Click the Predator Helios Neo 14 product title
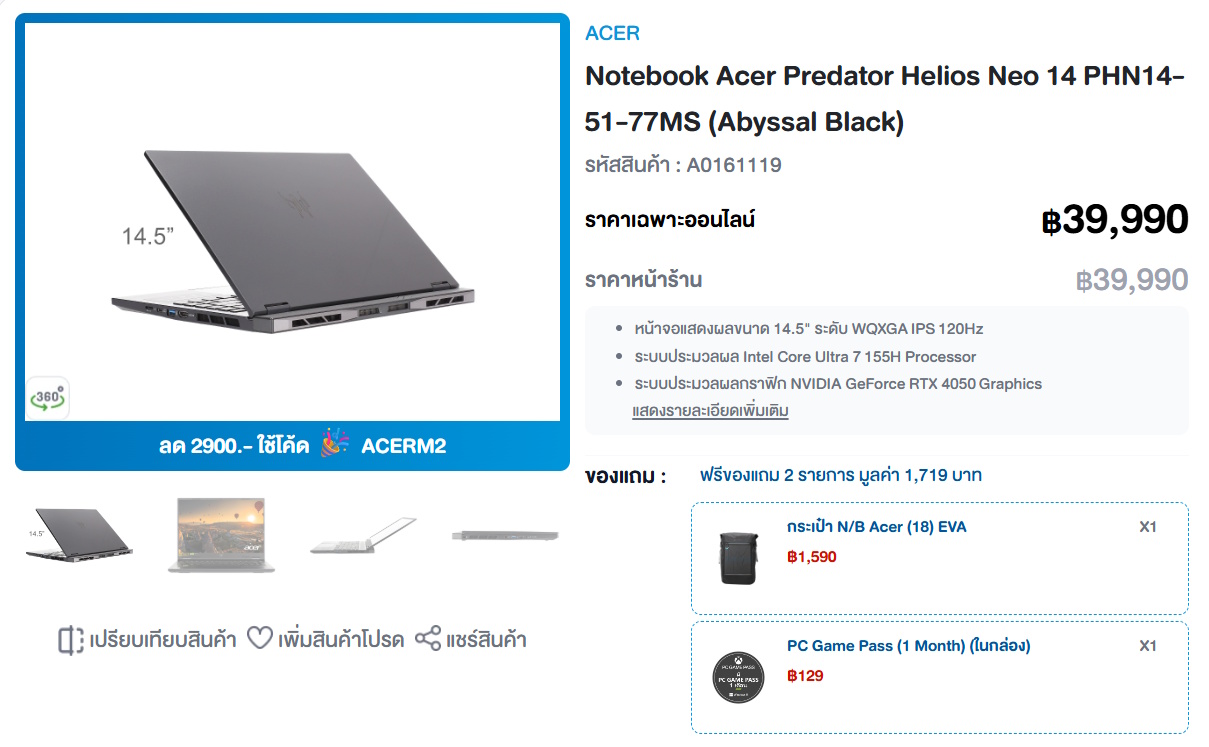The width and height of the screenshot is (1209, 747). (884, 99)
